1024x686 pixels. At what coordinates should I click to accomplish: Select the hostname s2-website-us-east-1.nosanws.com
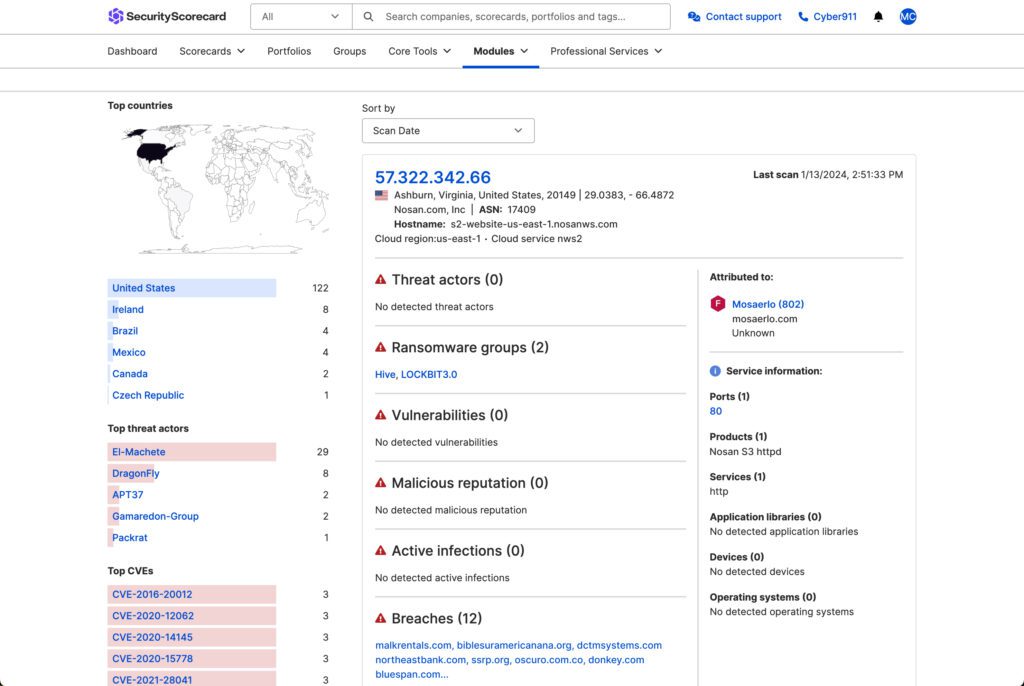[x=534, y=224]
